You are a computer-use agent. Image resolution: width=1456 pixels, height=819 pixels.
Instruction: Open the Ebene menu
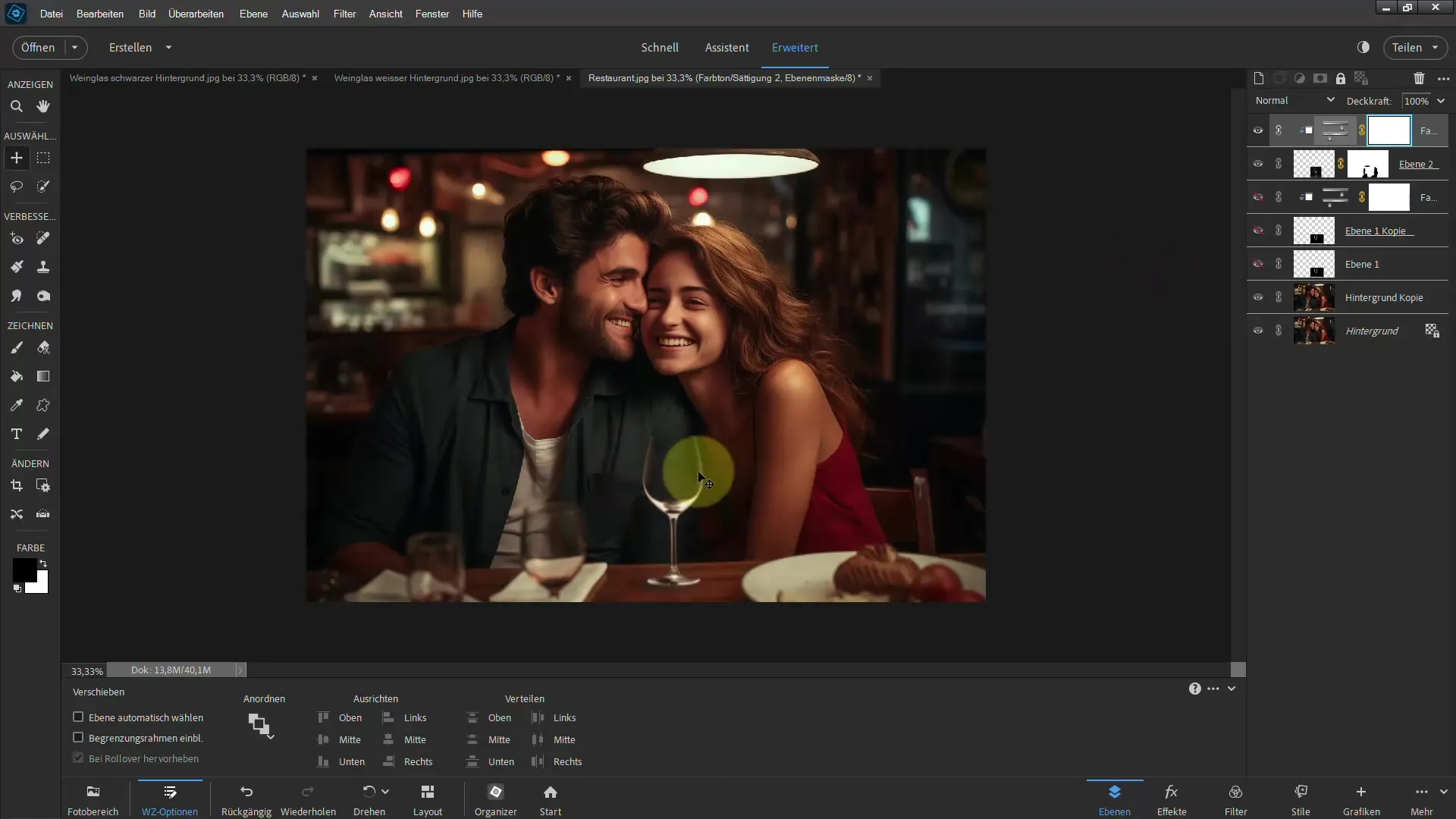(x=253, y=14)
